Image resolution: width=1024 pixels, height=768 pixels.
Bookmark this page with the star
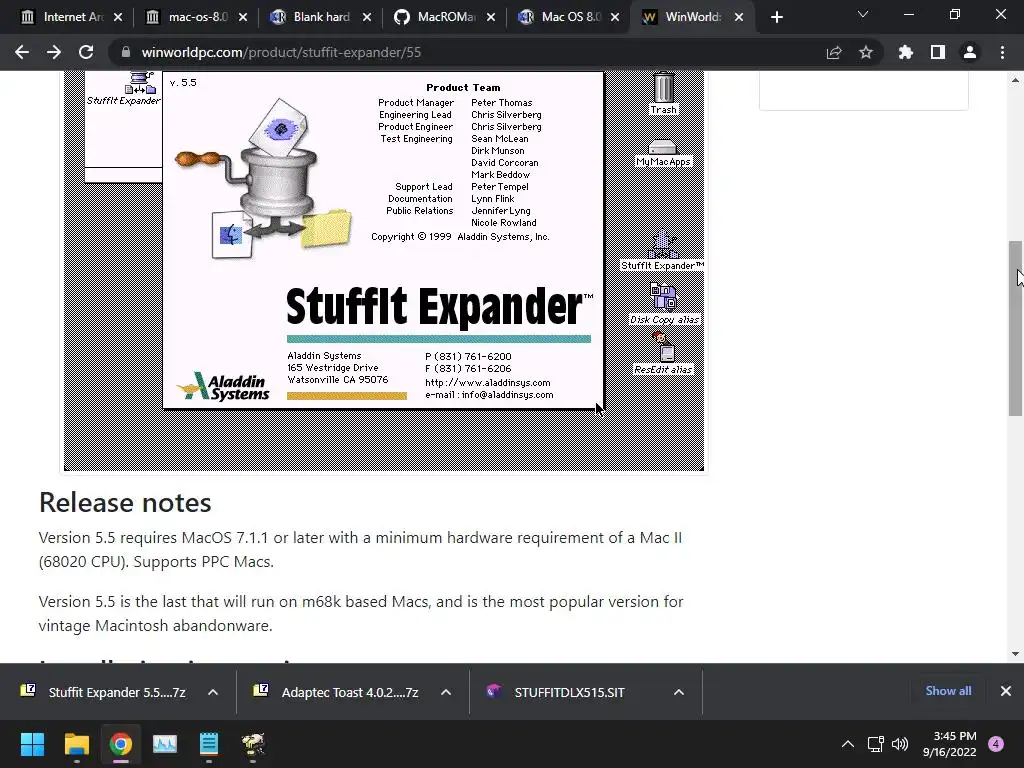[x=866, y=52]
